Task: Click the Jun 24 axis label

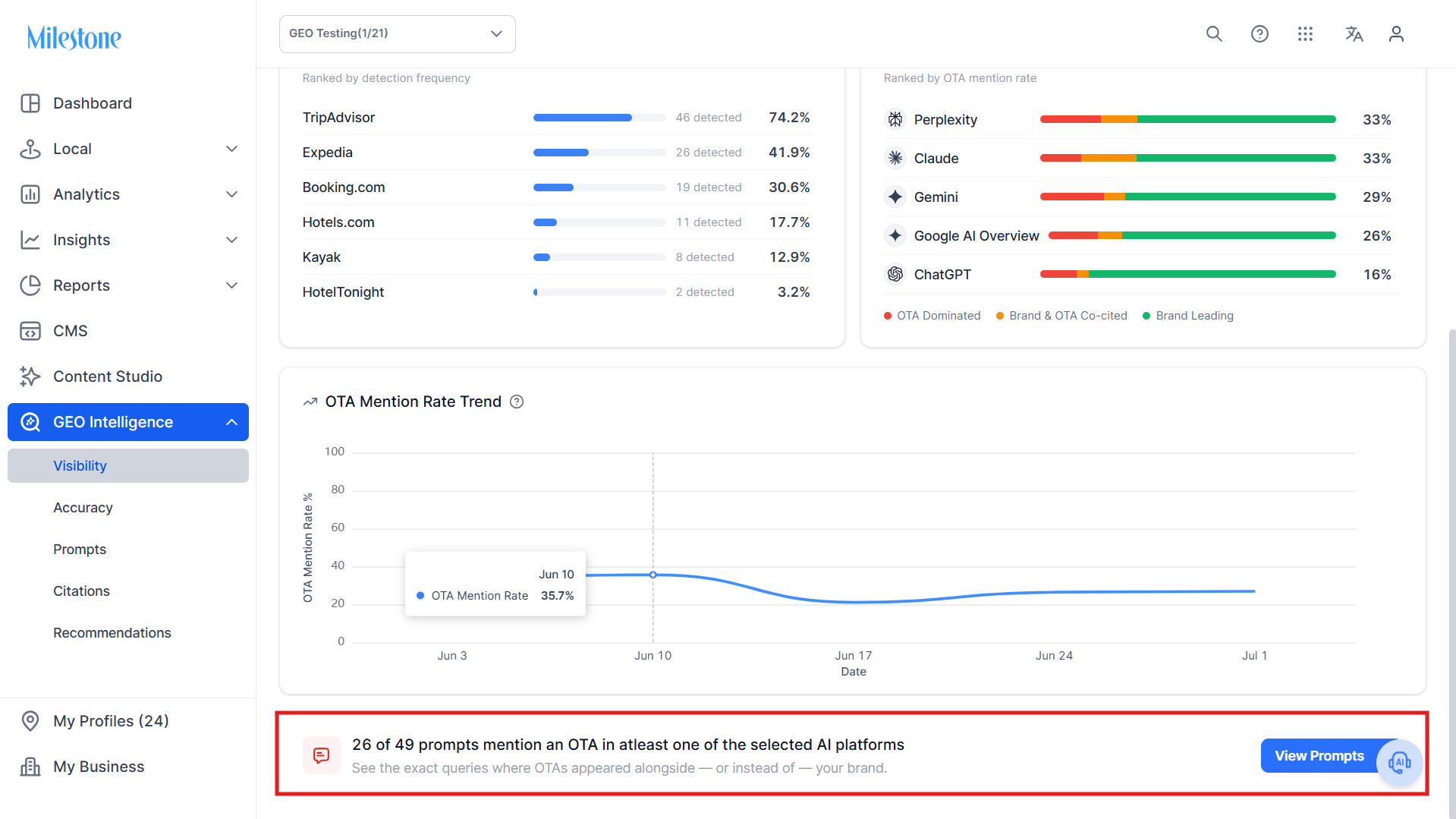Action: [x=1054, y=656]
